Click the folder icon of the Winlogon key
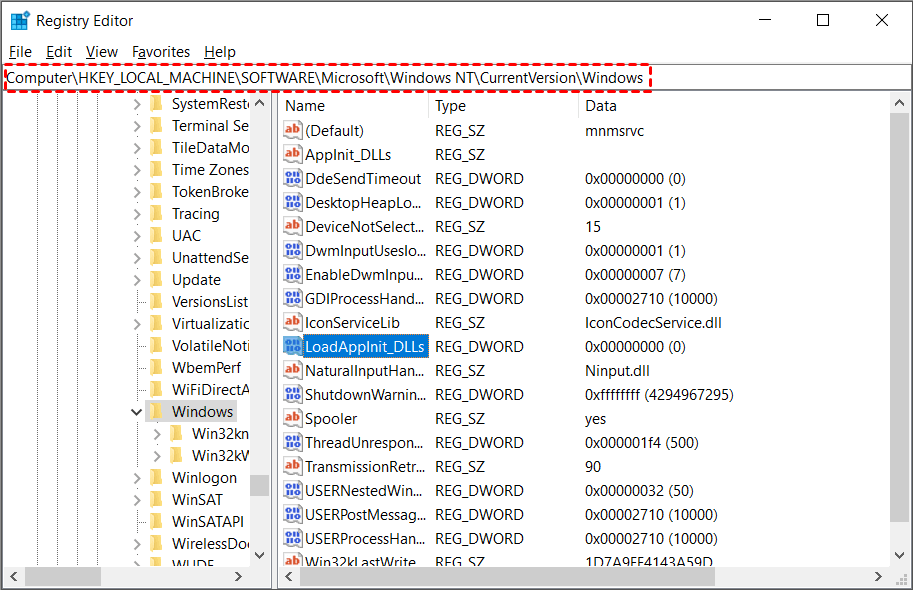 156,478
